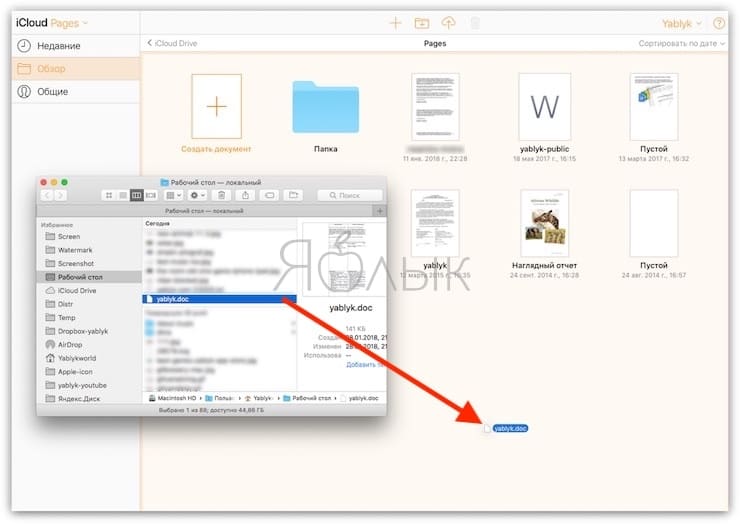Select the document dated 11 янв. 2018

[x=435, y=107]
